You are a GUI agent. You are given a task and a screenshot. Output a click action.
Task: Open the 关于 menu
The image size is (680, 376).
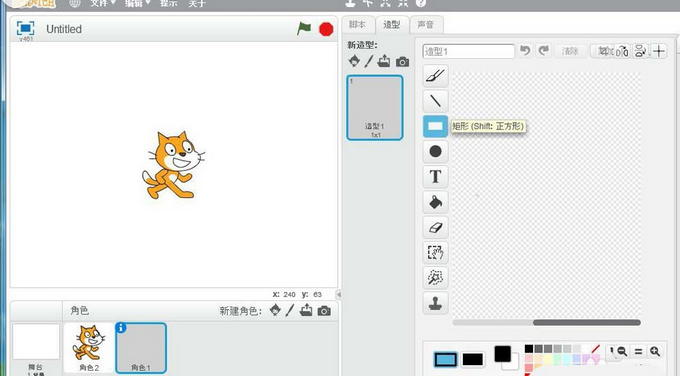pos(197,3)
